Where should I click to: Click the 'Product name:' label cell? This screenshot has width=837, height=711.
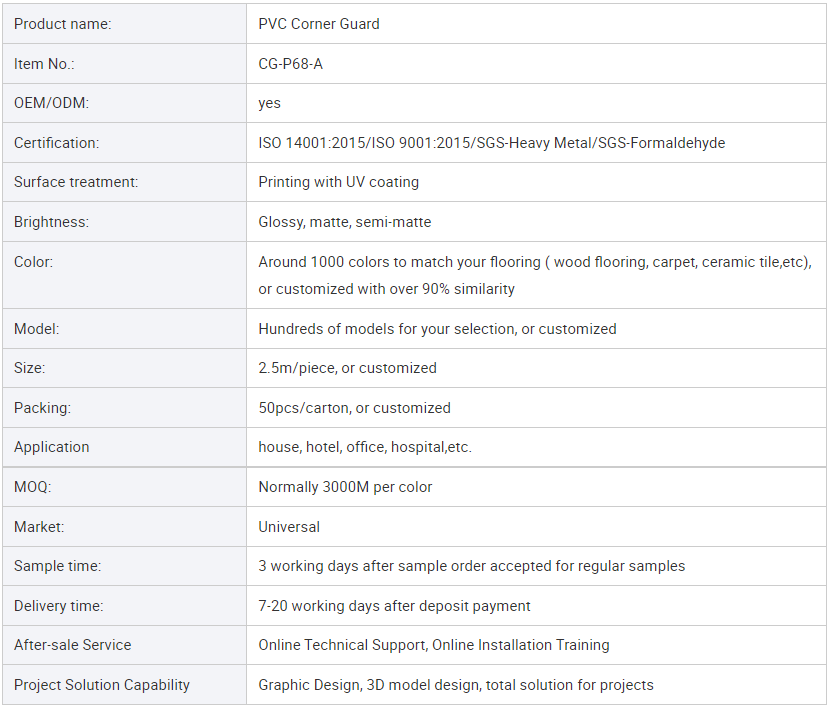[x=62, y=24]
